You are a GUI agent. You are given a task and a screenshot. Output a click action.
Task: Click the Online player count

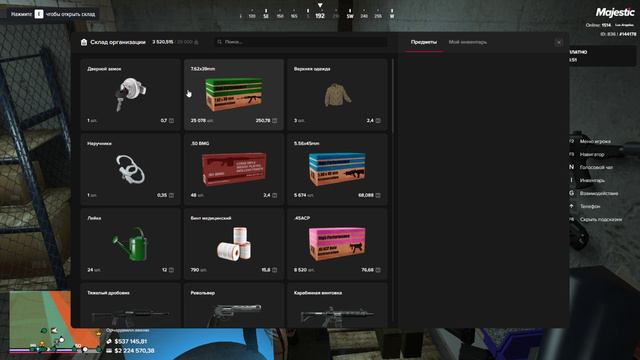(x=598, y=25)
